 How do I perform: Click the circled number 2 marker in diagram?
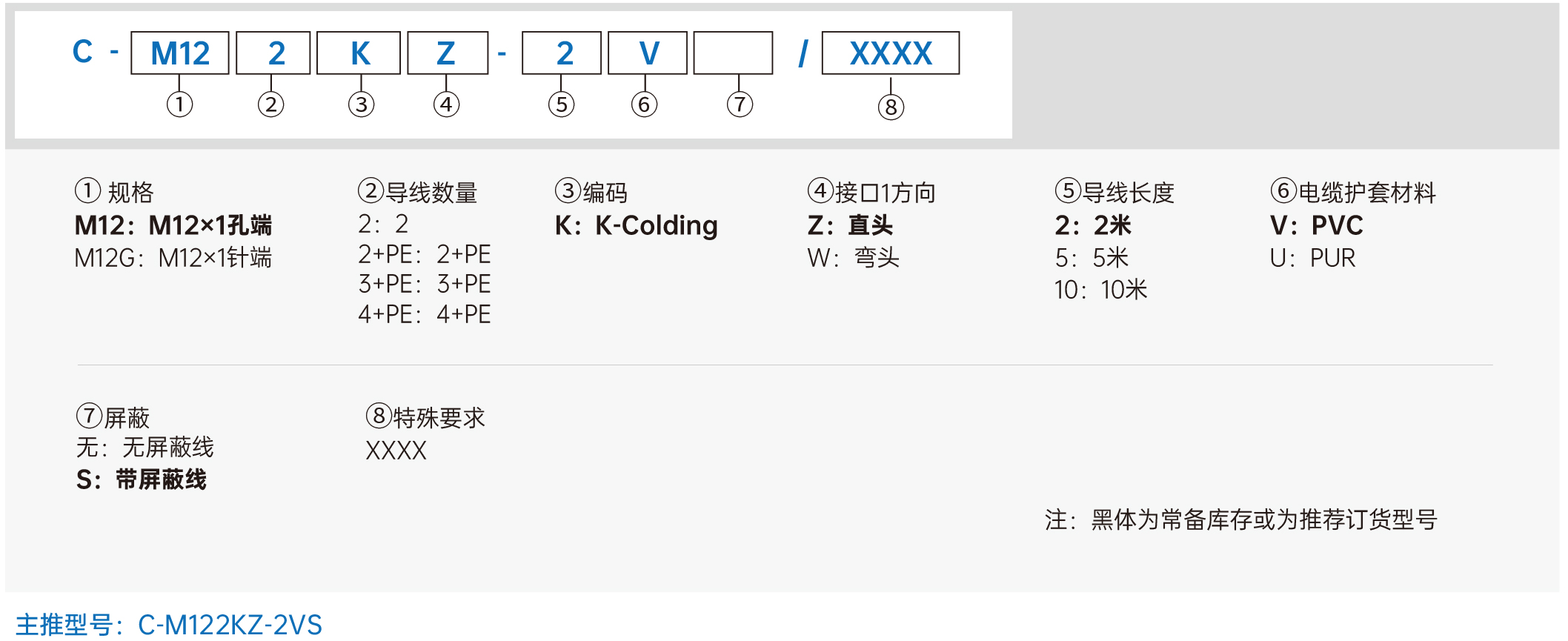(271, 104)
